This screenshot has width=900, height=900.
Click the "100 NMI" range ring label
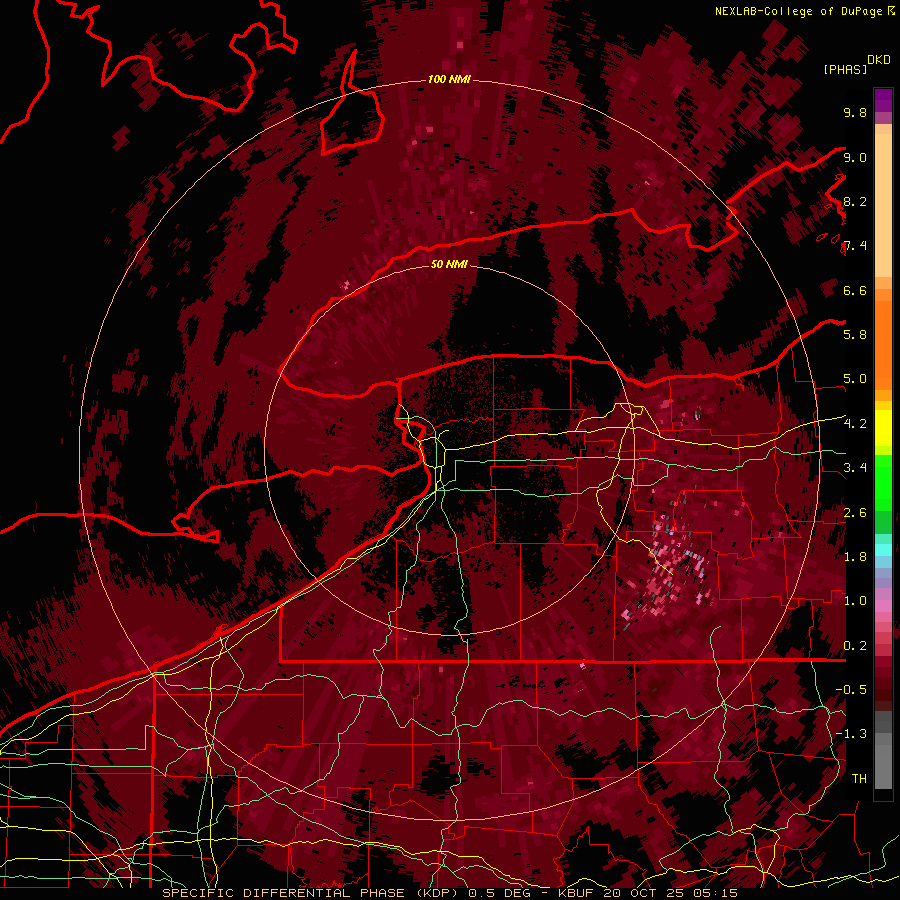449,79
